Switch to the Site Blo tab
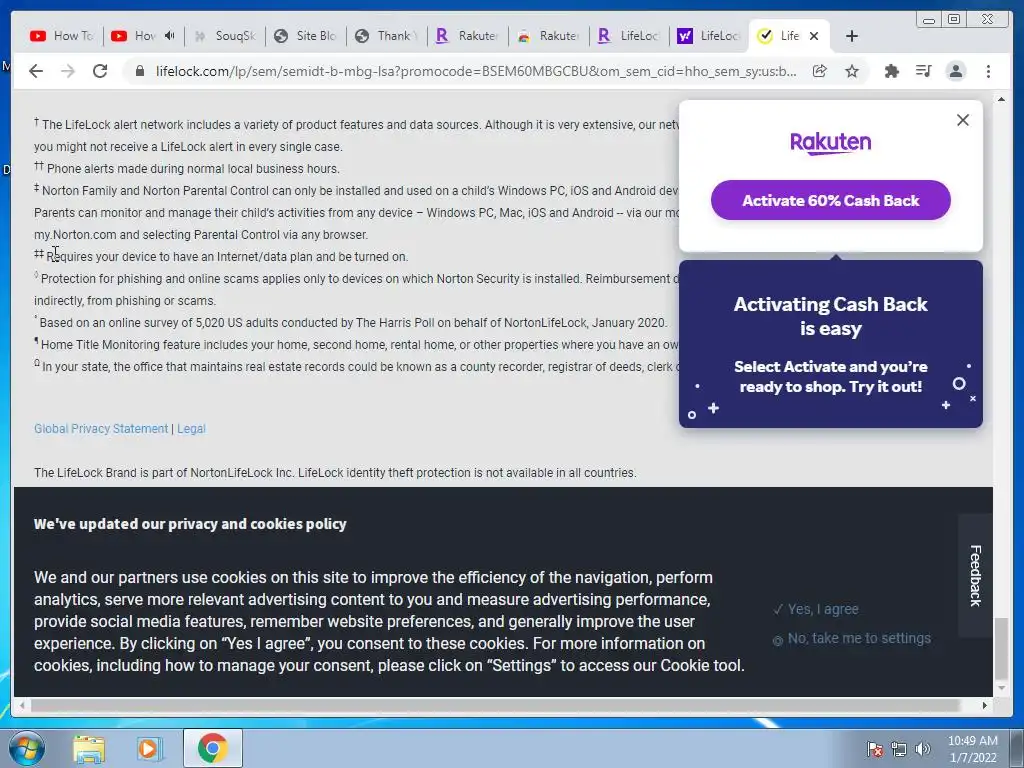 pos(305,36)
